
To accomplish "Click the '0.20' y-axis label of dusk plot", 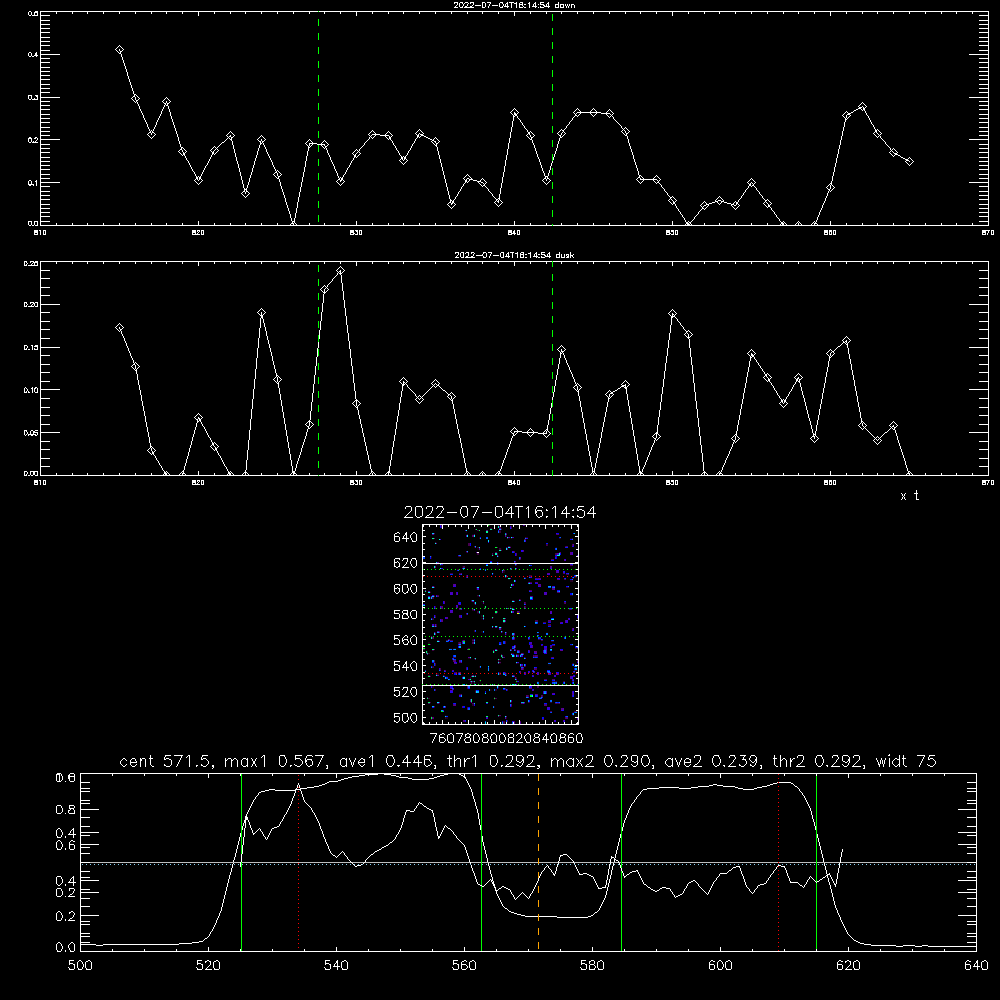I will (31, 305).
